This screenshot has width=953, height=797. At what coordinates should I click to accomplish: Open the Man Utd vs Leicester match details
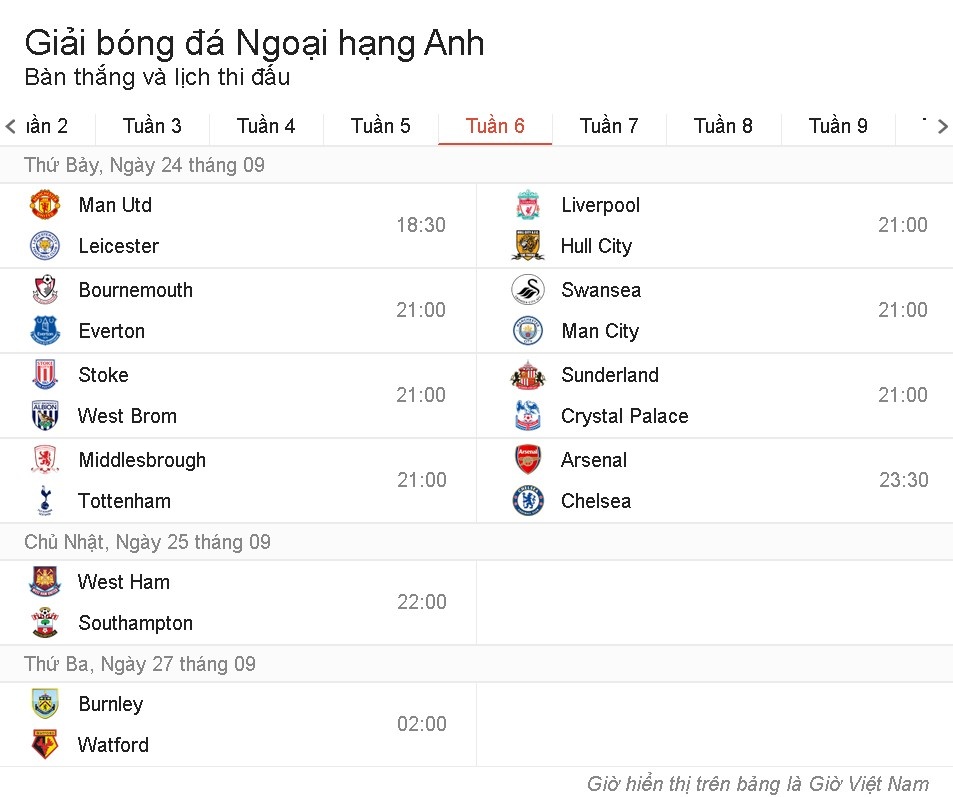[240, 225]
